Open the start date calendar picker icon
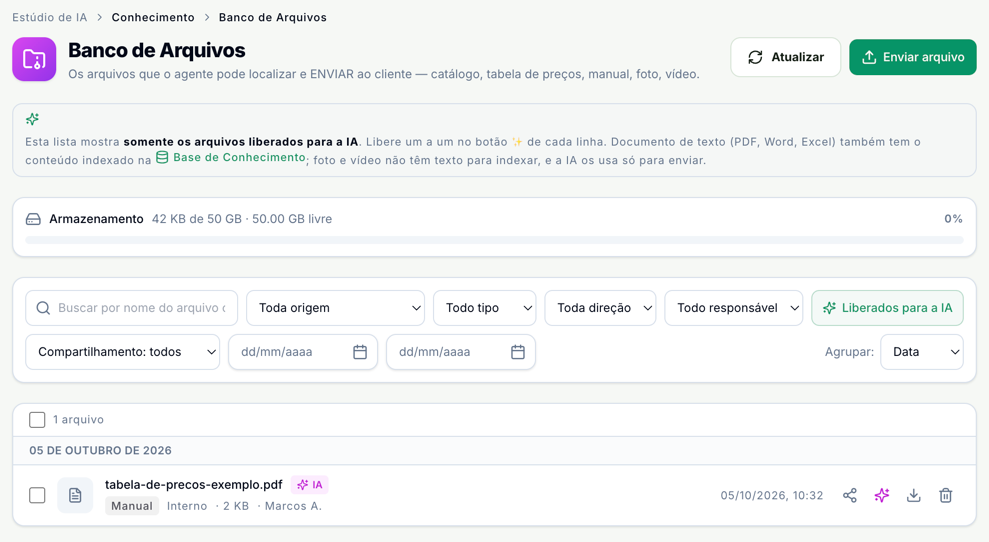Image resolution: width=989 pixels, height=542 pixels. pos(360,352)
